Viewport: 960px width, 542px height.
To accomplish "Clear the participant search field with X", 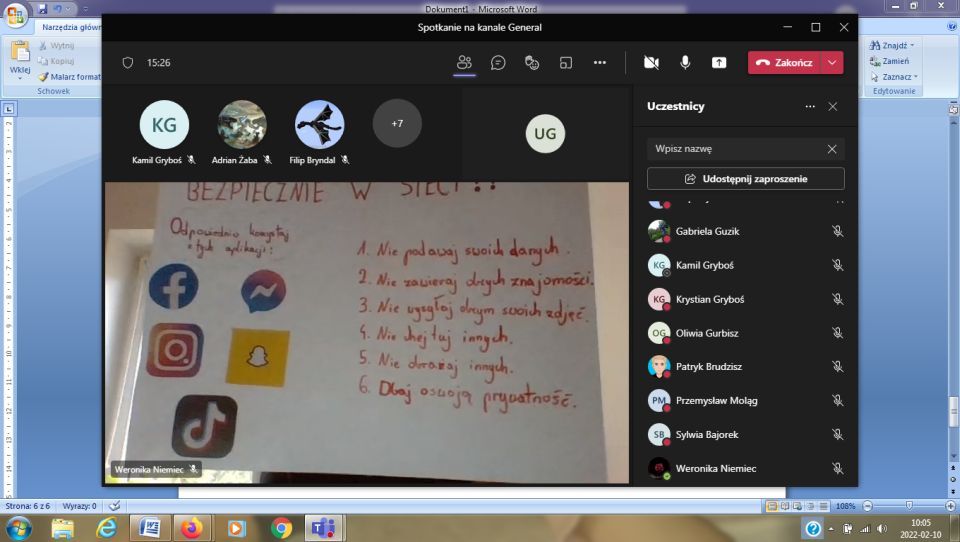I will (x=831, y=149).
